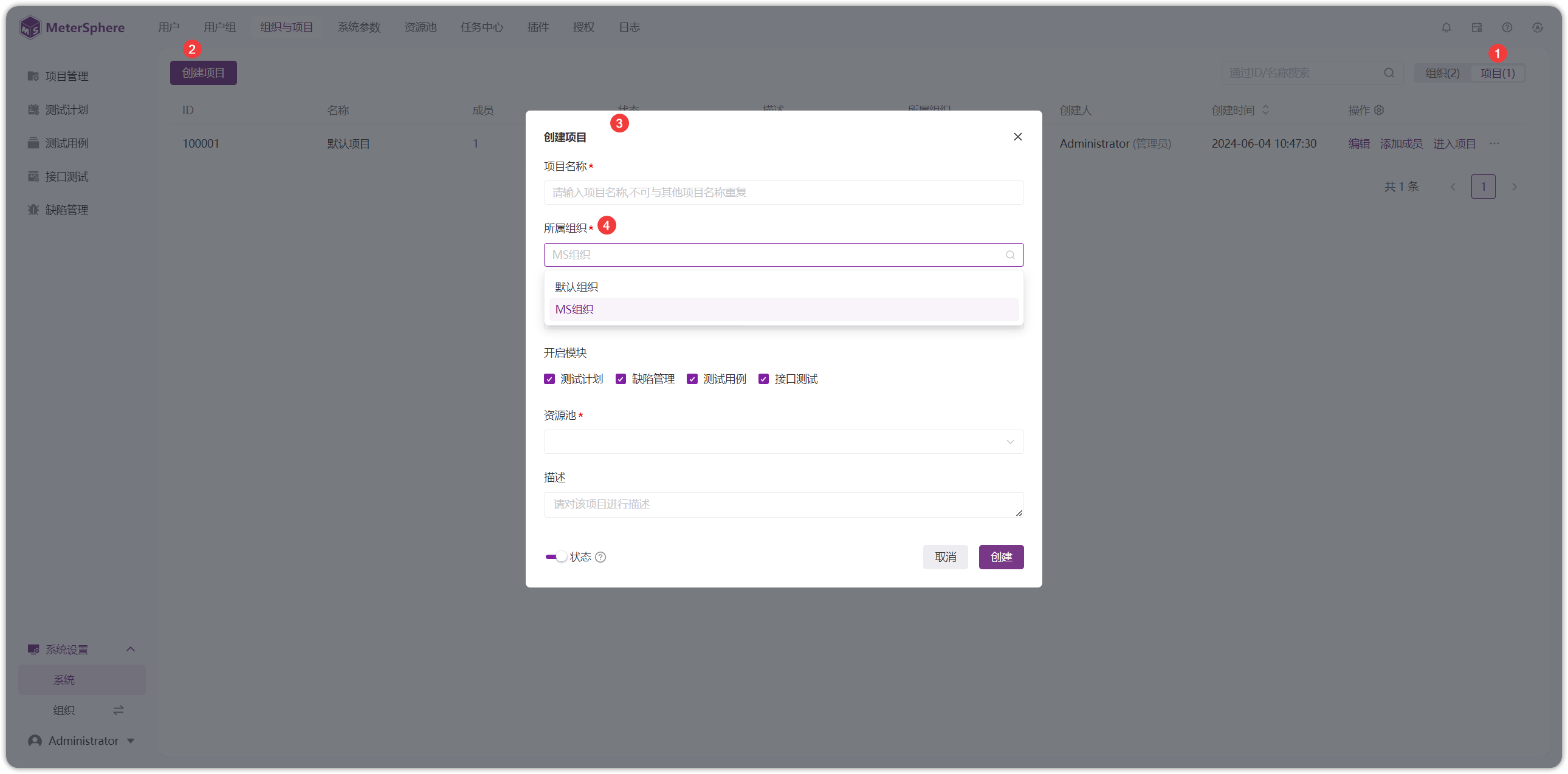Click the 创建 button in dialog
1568x774 pixels.
(x=1002, y=557)
